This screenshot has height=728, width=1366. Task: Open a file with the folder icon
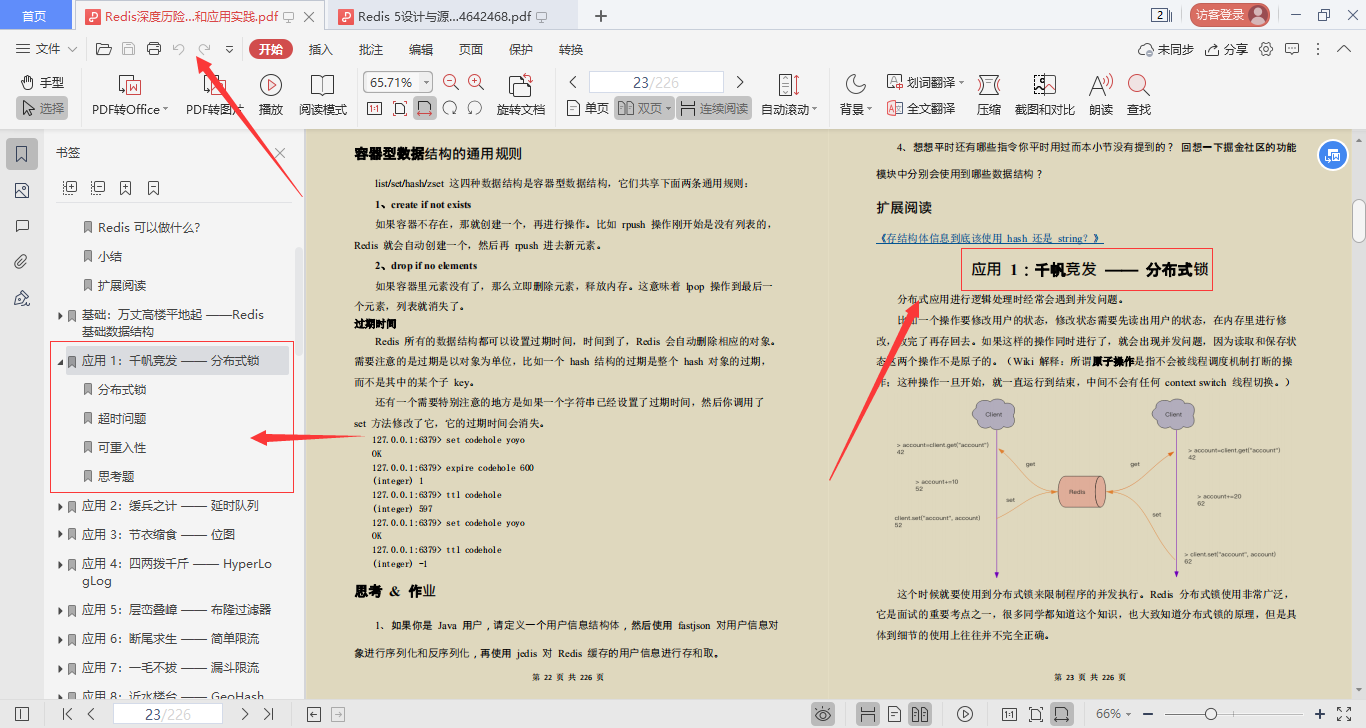103,49
